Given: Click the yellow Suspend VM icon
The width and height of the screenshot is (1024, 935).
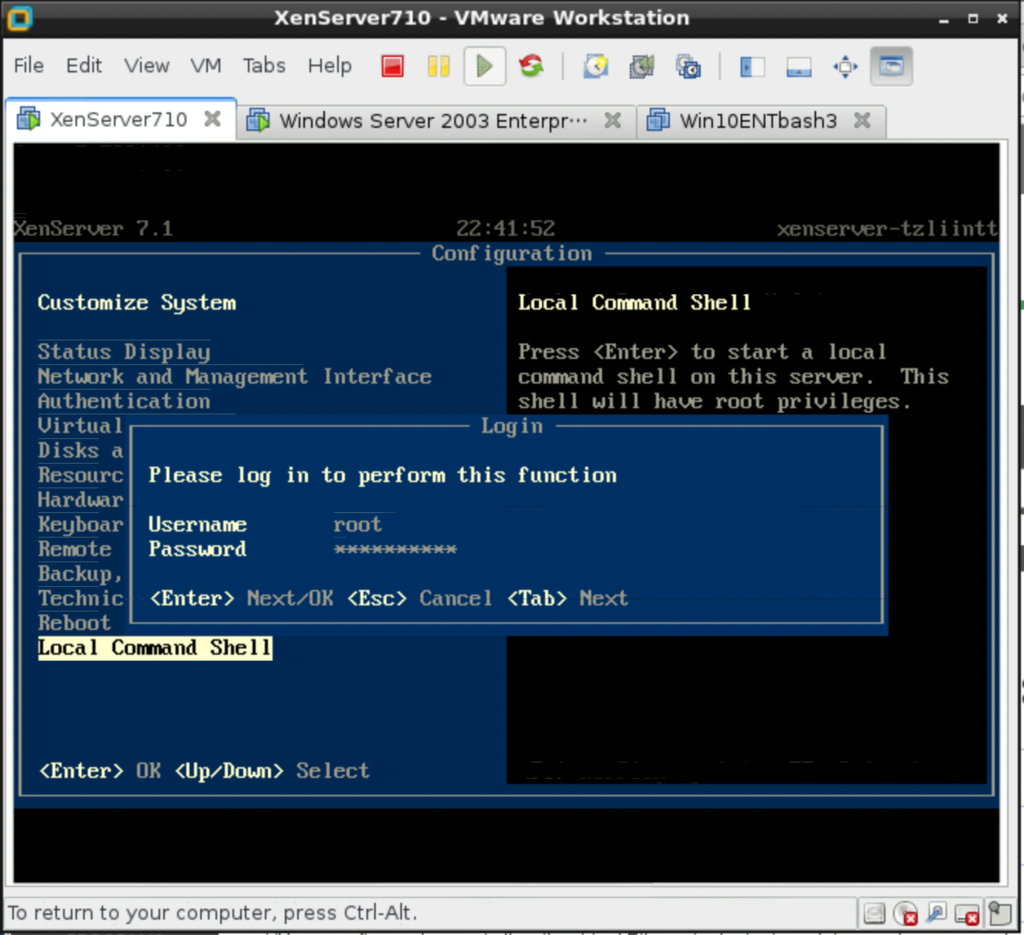Looking at the screenshot, I should (x=438, y=66).
